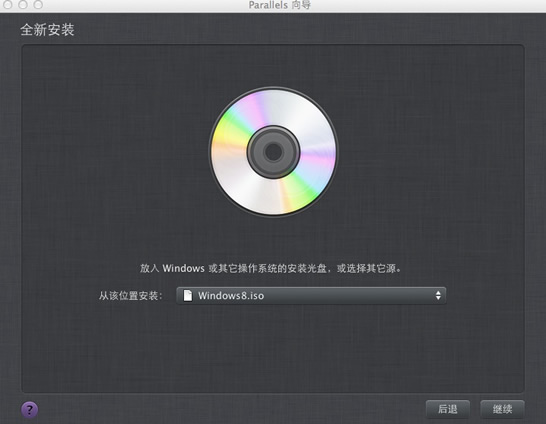546x424 pixels.
Task: Click the 从该位置安装 label
Action: 131,296
